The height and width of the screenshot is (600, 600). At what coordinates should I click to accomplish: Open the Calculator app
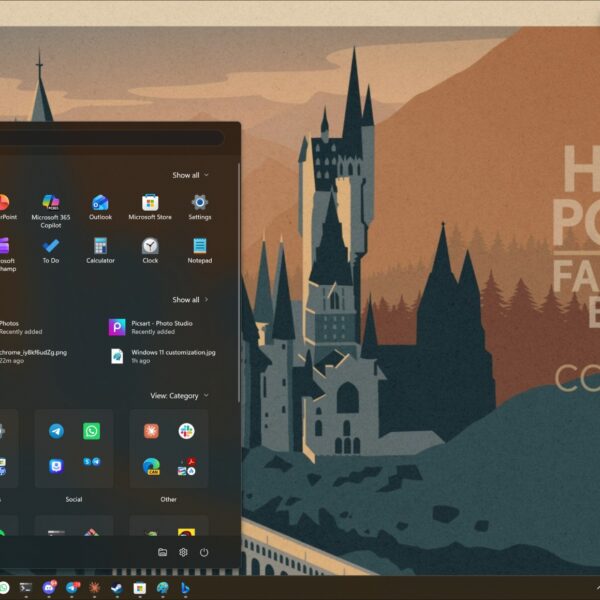click(x=100, y=250)
